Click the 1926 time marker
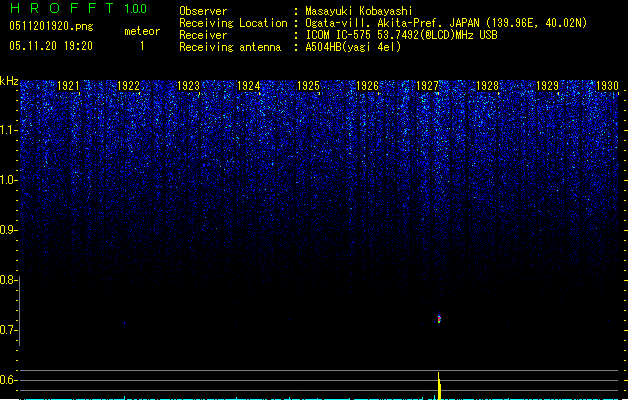Image resolution: width=629 pixels, height=400 pixels. point(367,85)
